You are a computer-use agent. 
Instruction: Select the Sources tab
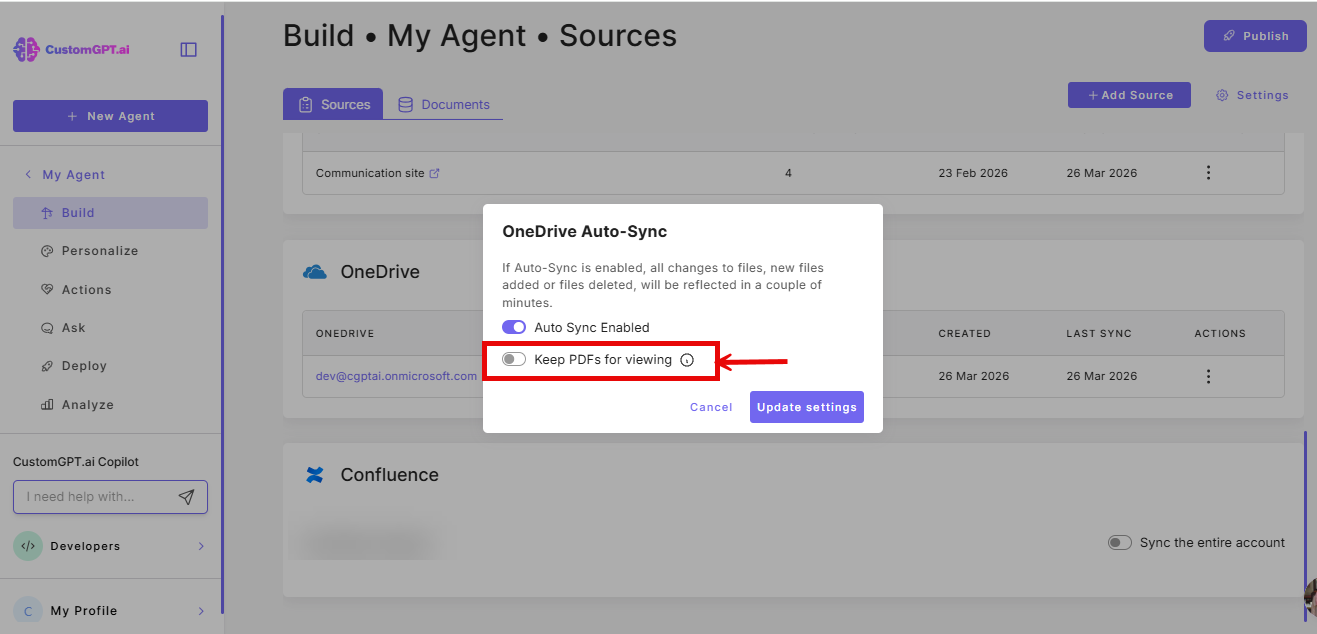[333, 103]
